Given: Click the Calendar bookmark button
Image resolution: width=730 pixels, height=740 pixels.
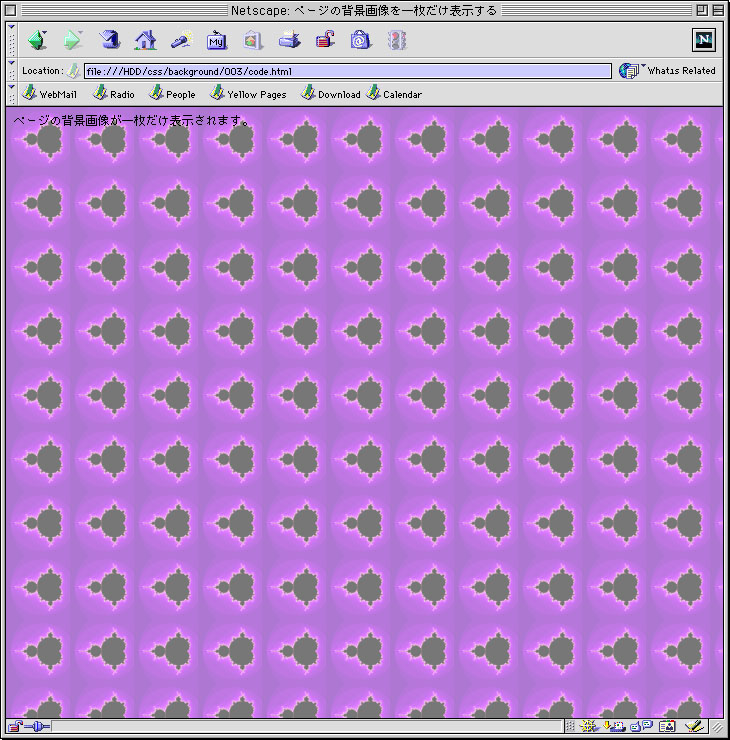Looking at the screenshot, I should pyautogui.click(x=394, y=94).
